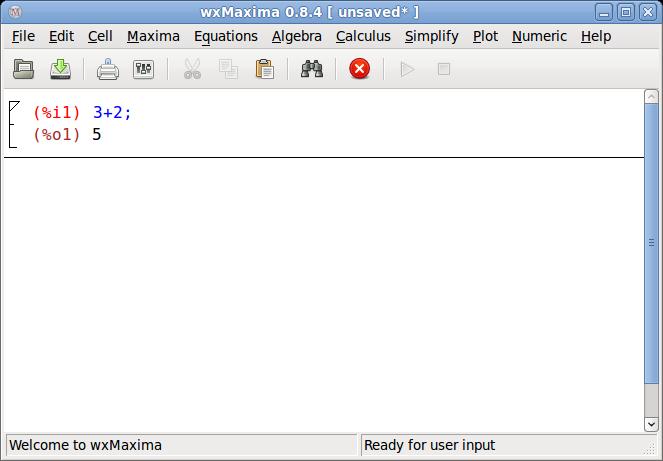This screenshot has height=461, width=663.
Task: Click the Stop animation square icon
Action: (444, 69)
